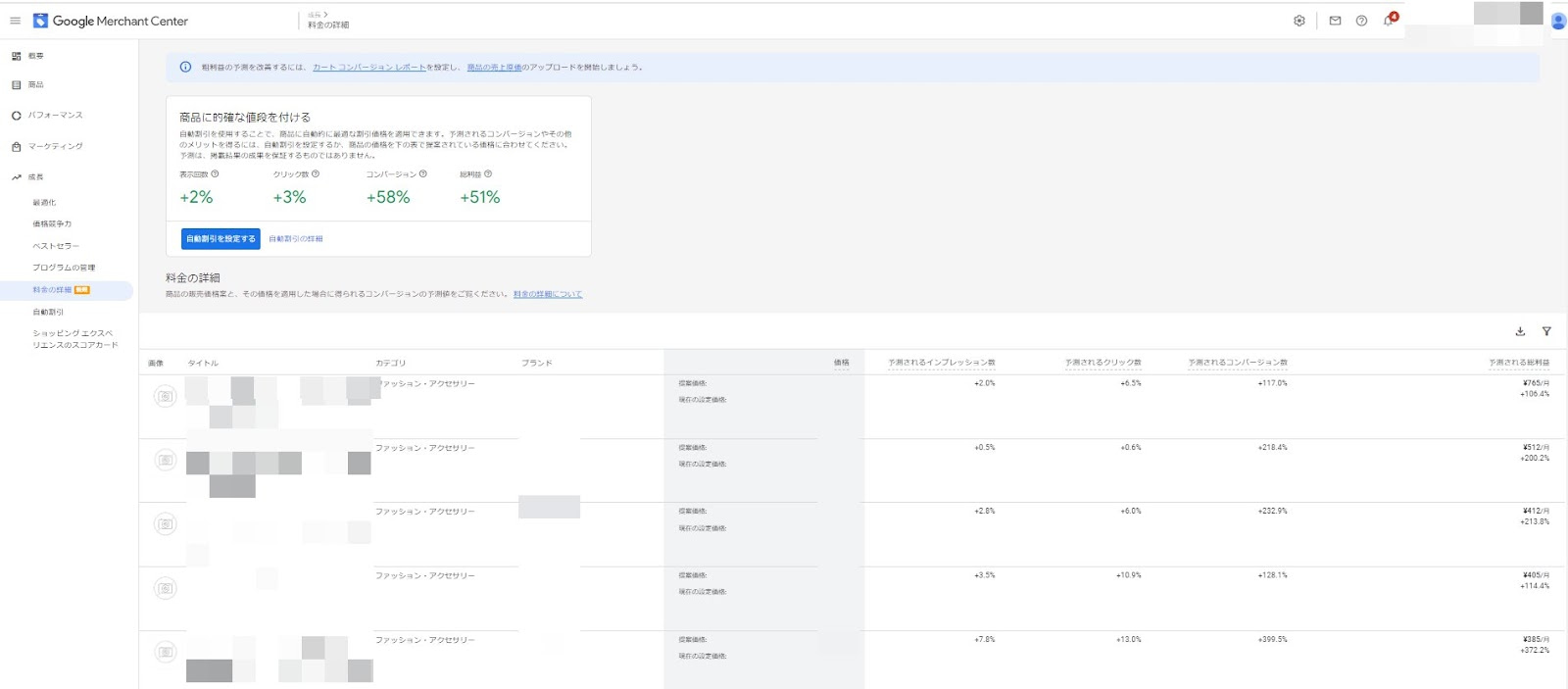This screenshot has height=689, width=1568.
Task: Open the カート コンバージョン レポート link
Action: [x=368, y=68]
